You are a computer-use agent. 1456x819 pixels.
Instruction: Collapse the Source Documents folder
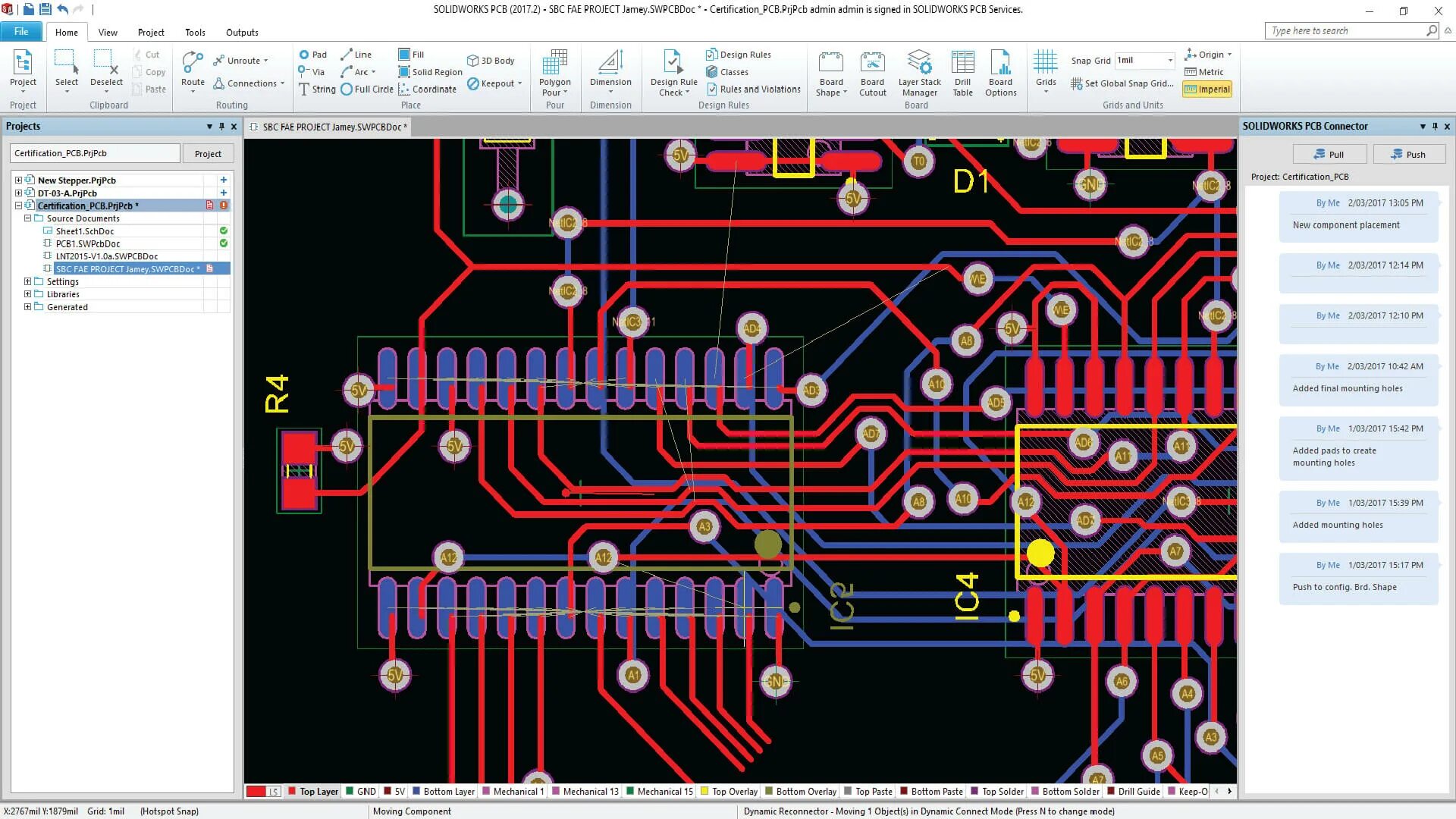28,218
